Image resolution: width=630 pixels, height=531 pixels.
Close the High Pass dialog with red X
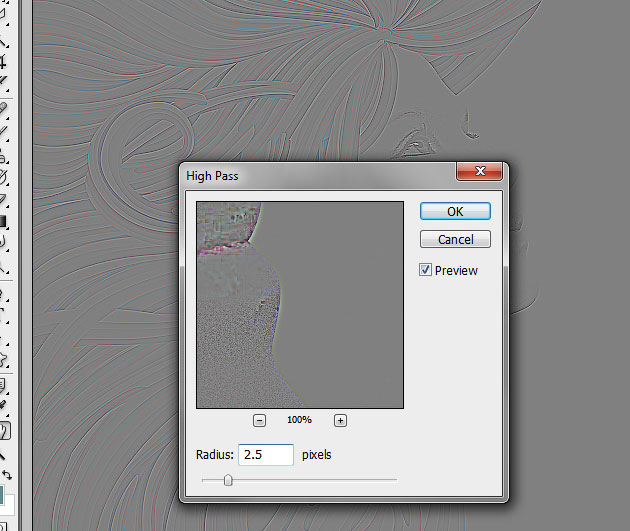point(479,172)
